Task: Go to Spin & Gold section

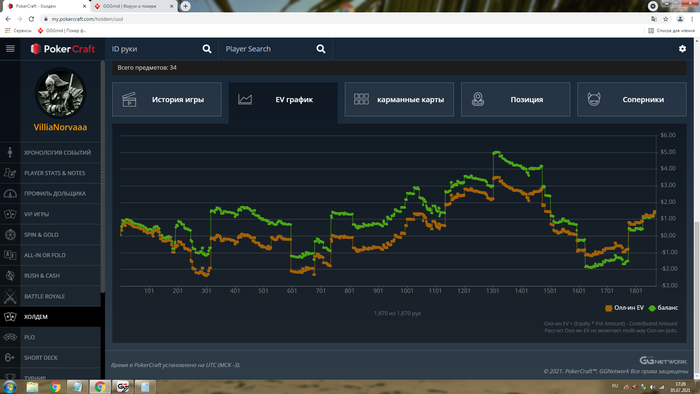Action: pos(50,235)
